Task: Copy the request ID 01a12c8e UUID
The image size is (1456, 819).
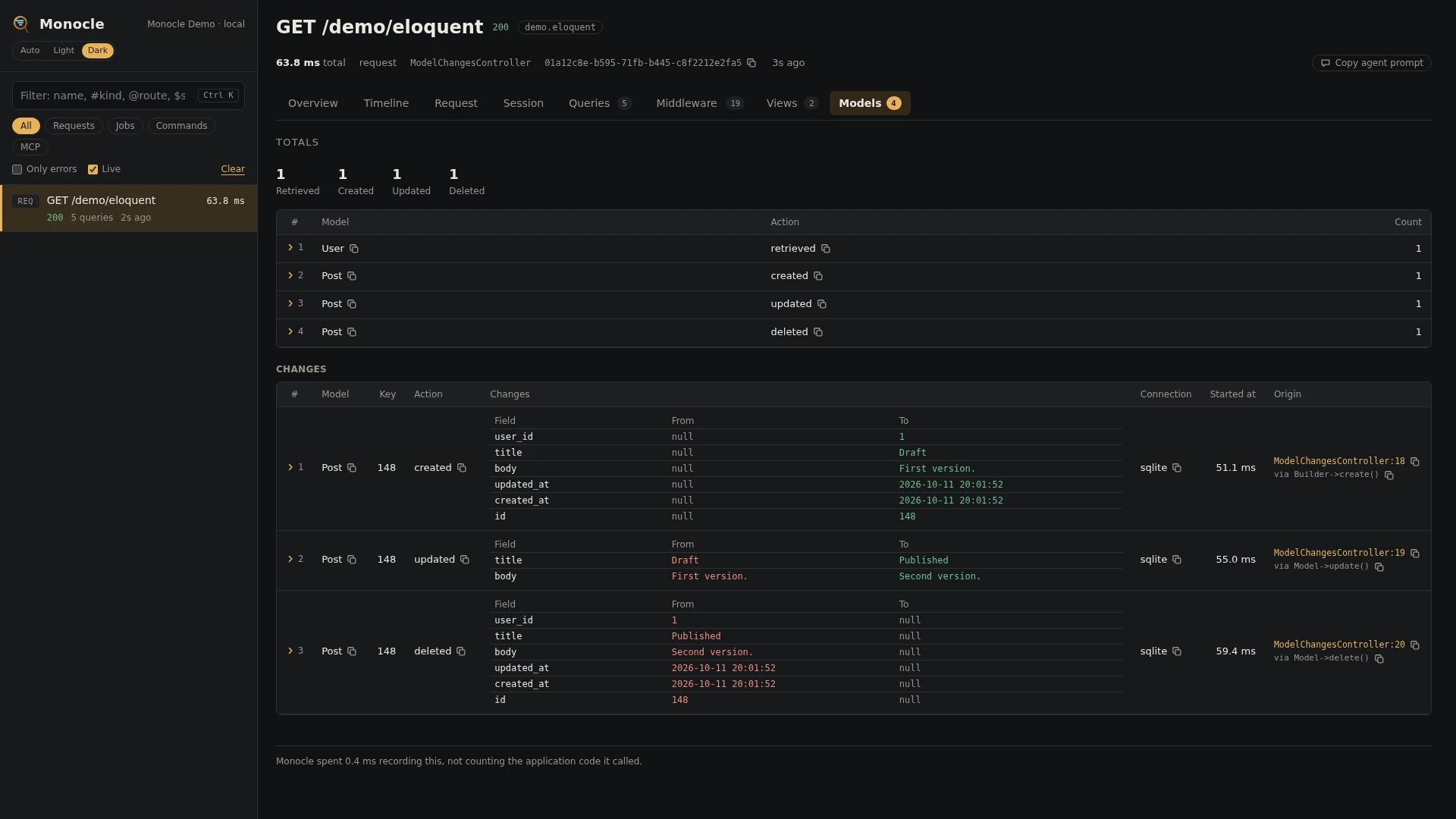Action: [x=752, y=63]
